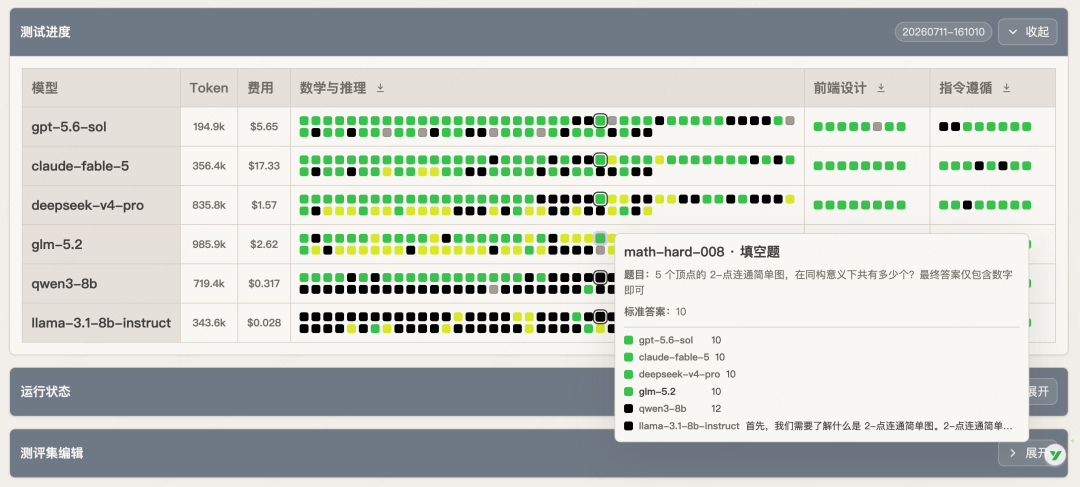The height and width of the screenshot is (487, 1080).
Task: Open the floating green Y assistant icon
Action: [1055, 454]
